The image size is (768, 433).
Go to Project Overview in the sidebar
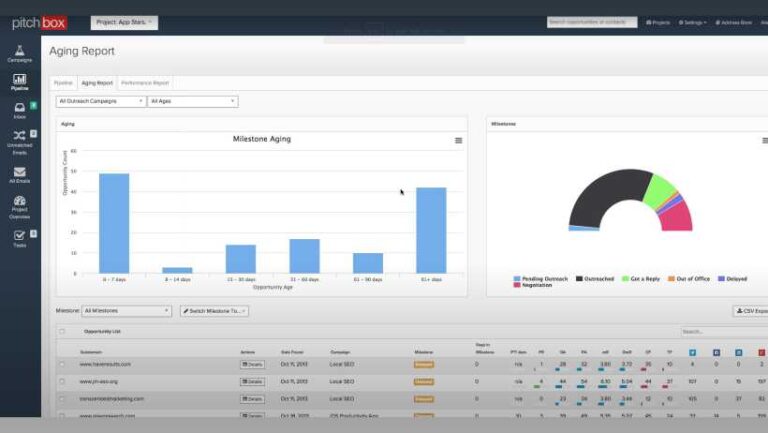click(20, 205)
